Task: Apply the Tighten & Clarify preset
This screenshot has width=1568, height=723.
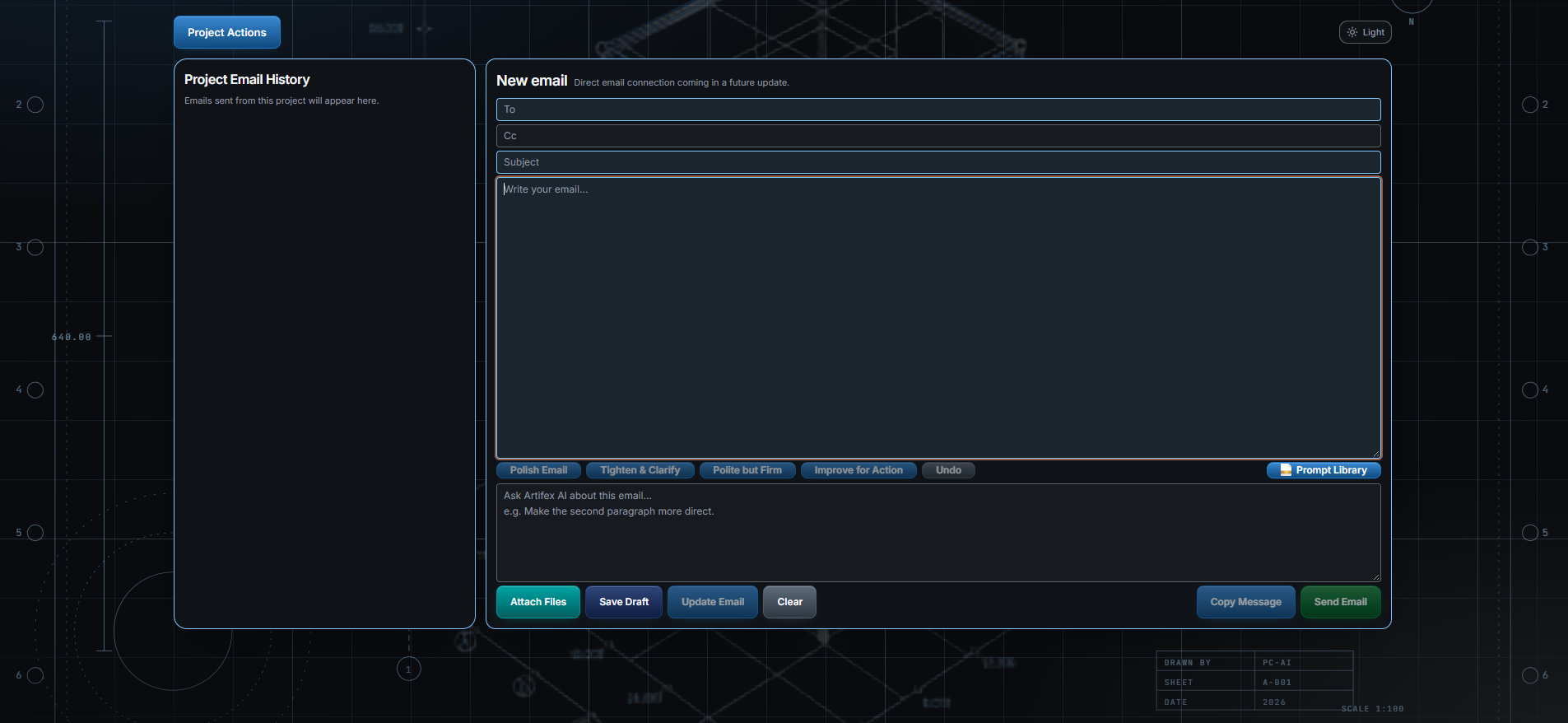Action: (x=640, y=470)
